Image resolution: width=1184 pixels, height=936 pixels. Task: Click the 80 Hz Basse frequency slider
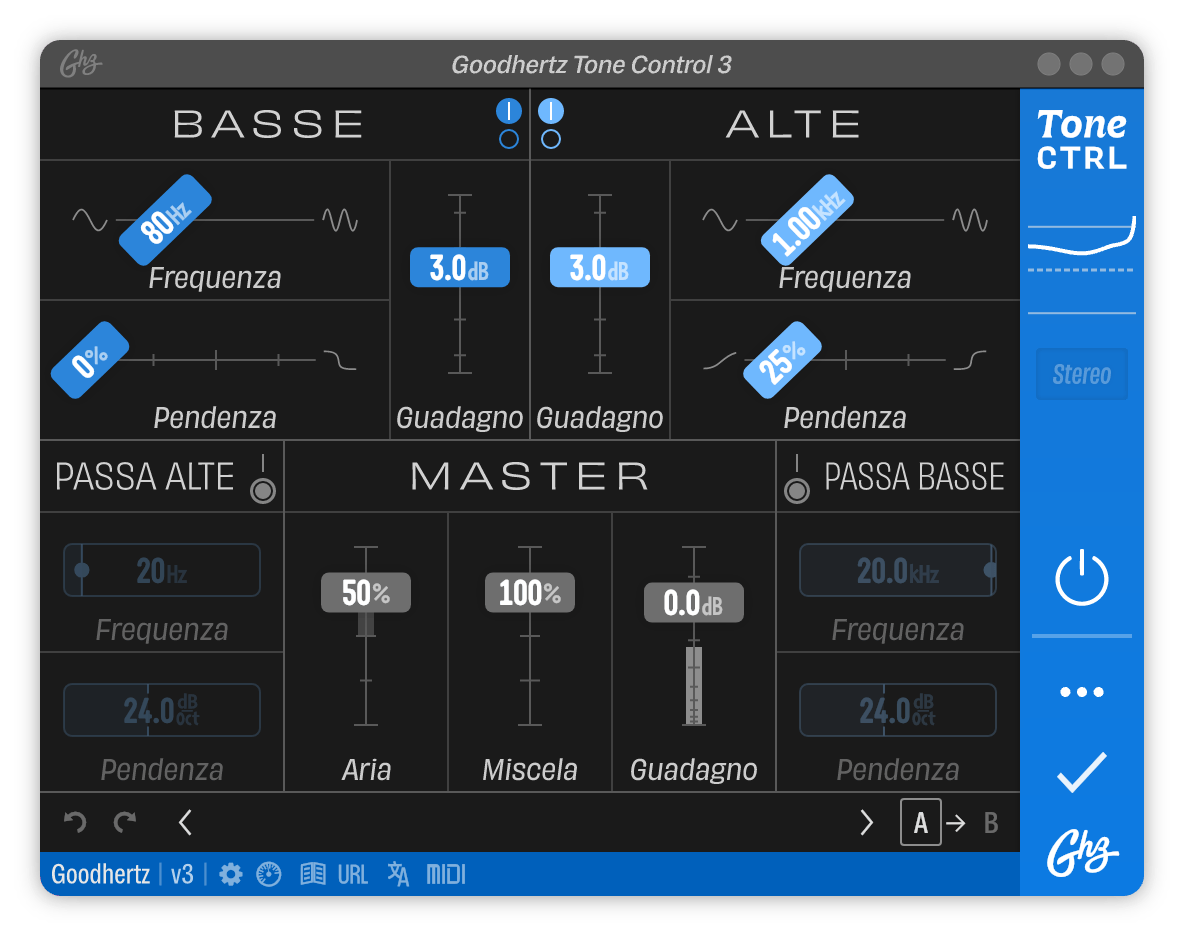pos(165,220)
